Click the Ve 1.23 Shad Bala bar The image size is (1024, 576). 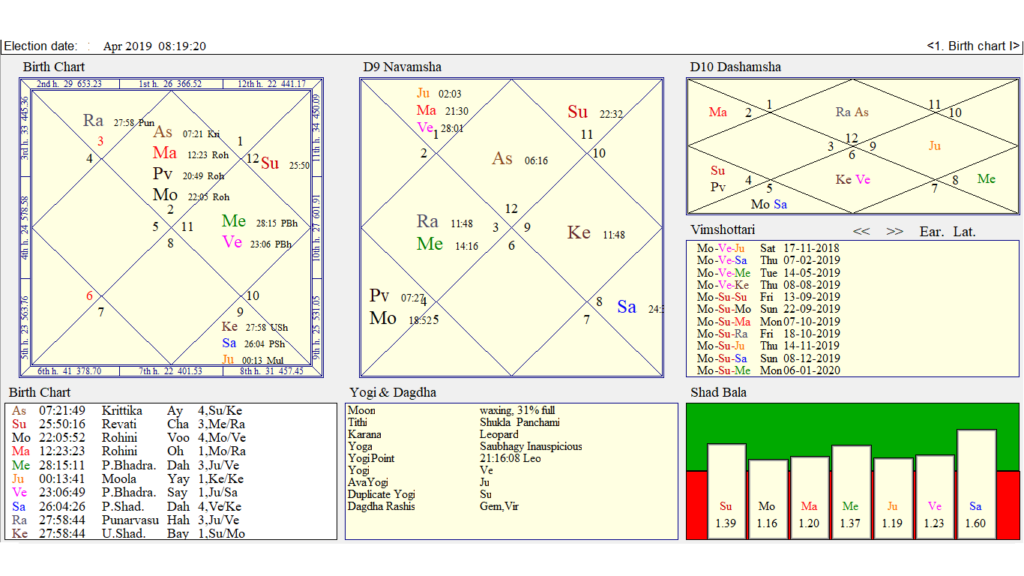[935, 497]
